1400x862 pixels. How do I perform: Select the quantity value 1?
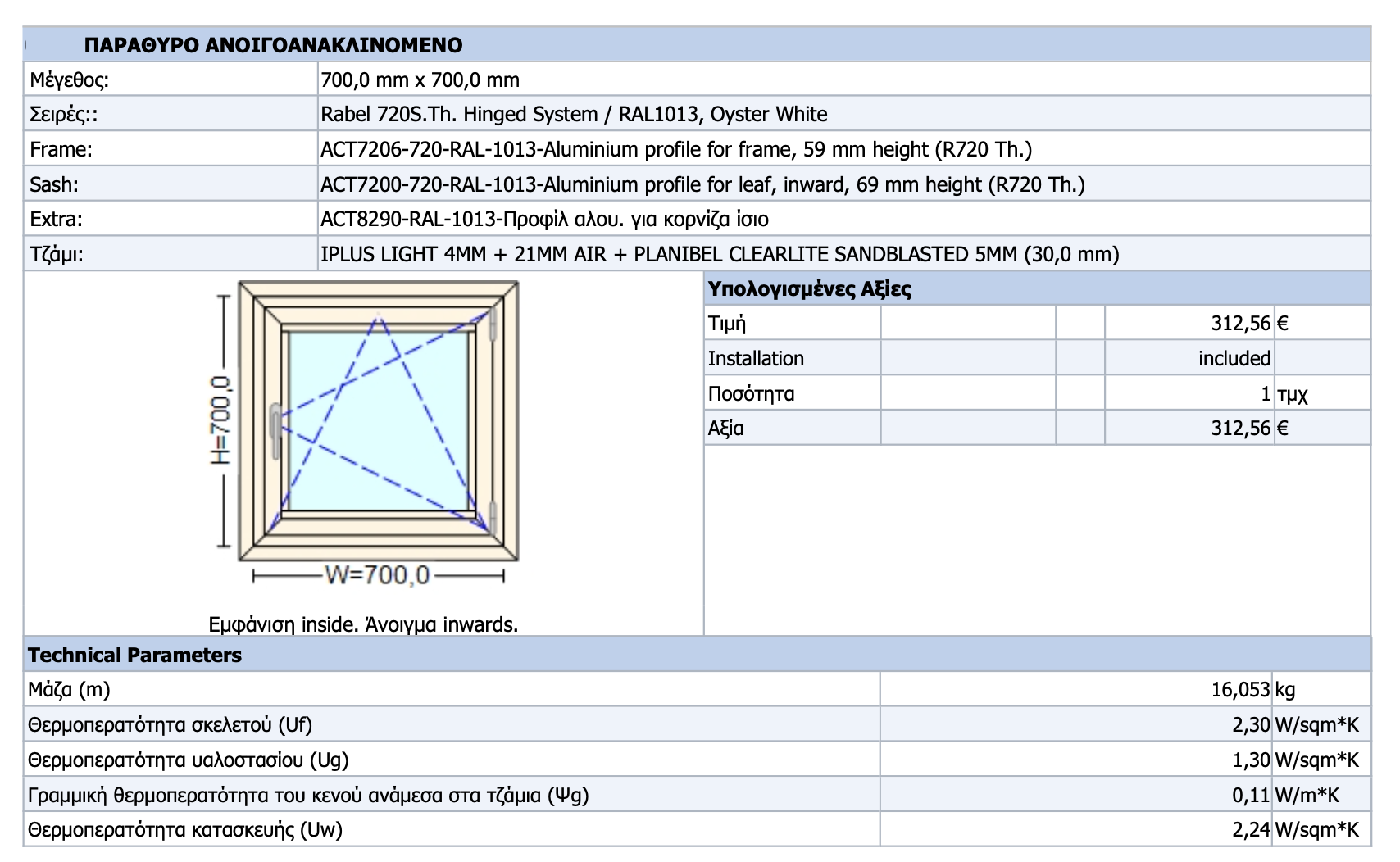1266,393
